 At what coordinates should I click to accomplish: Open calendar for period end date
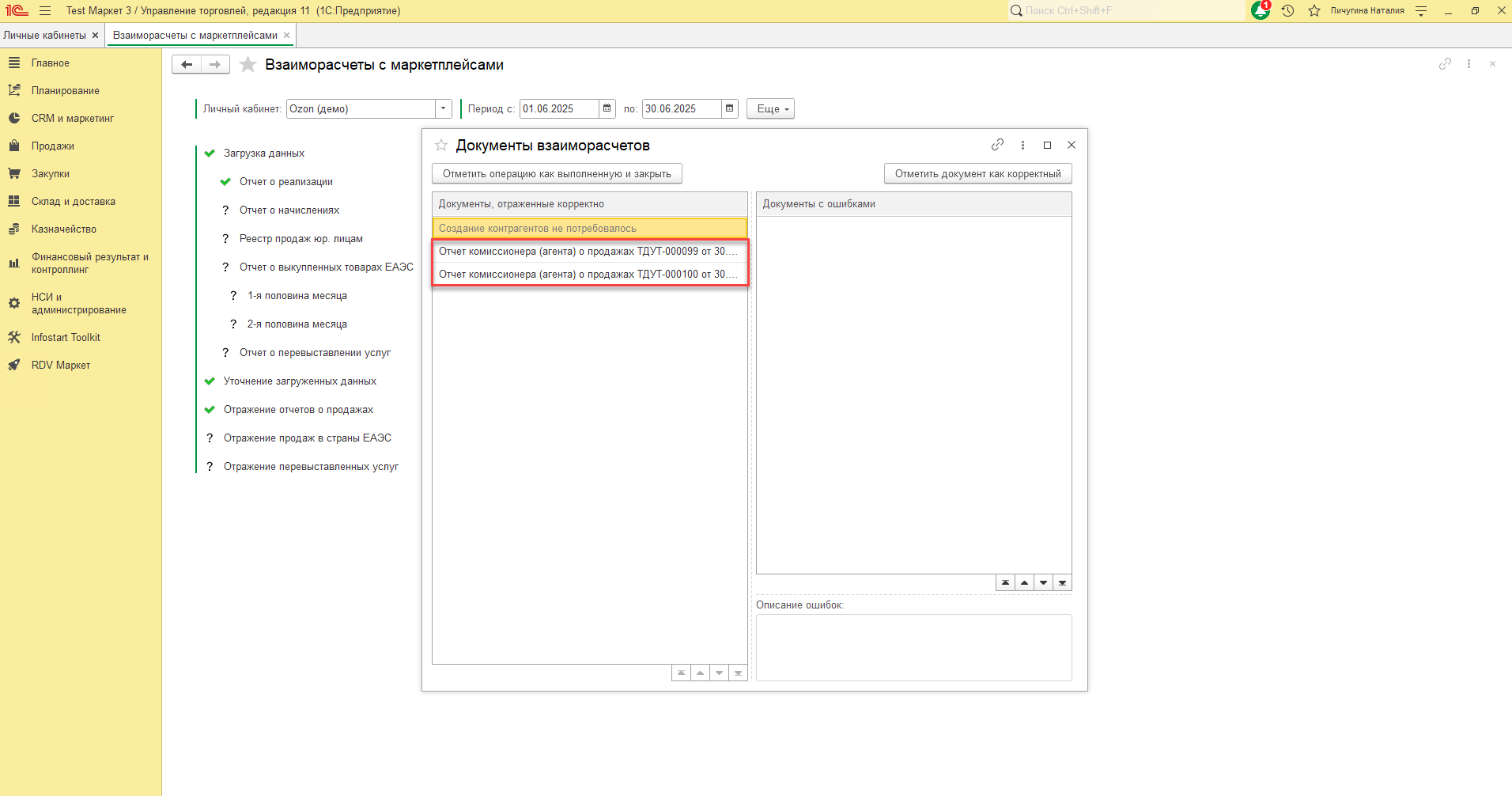pyautogui.click(x=730, y=108)
